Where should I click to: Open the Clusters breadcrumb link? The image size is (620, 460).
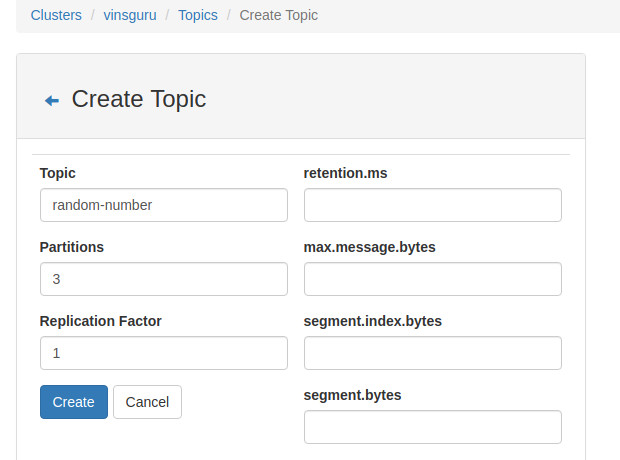pyautogui.click(x=56, y=15)
